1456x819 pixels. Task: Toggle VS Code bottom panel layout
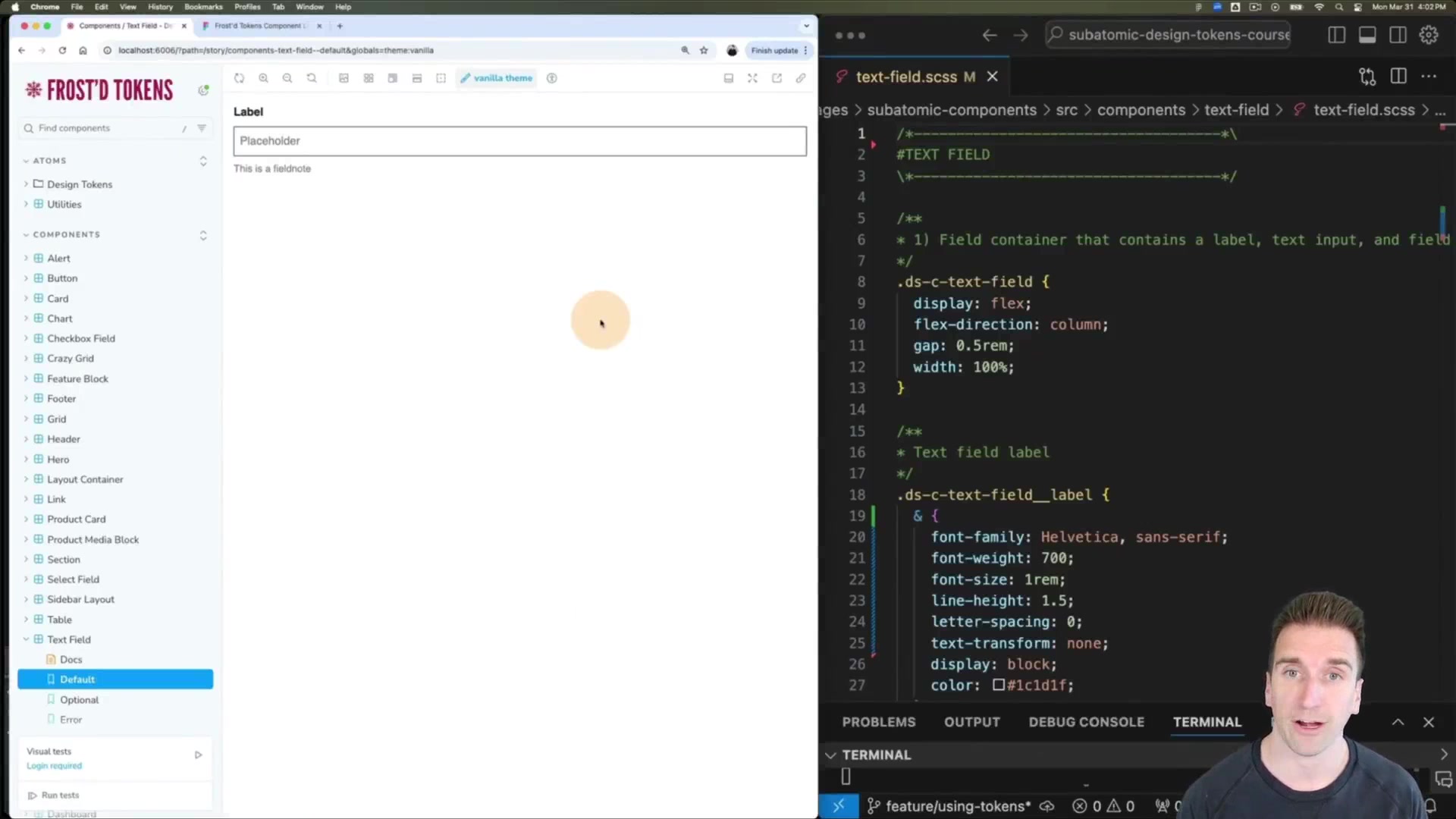point(1367,35)
